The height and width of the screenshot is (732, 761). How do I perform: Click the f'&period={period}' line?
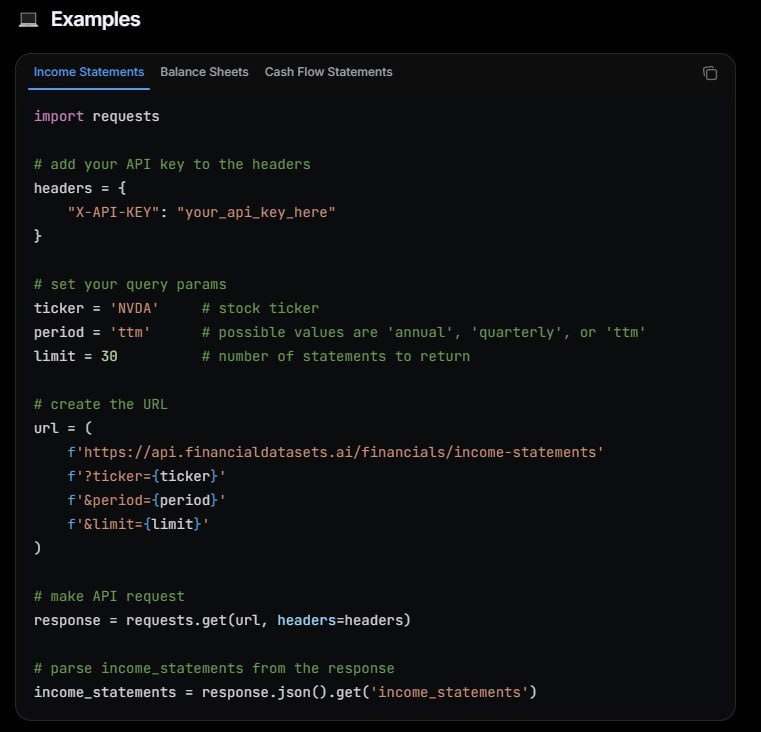pos(146,500)
